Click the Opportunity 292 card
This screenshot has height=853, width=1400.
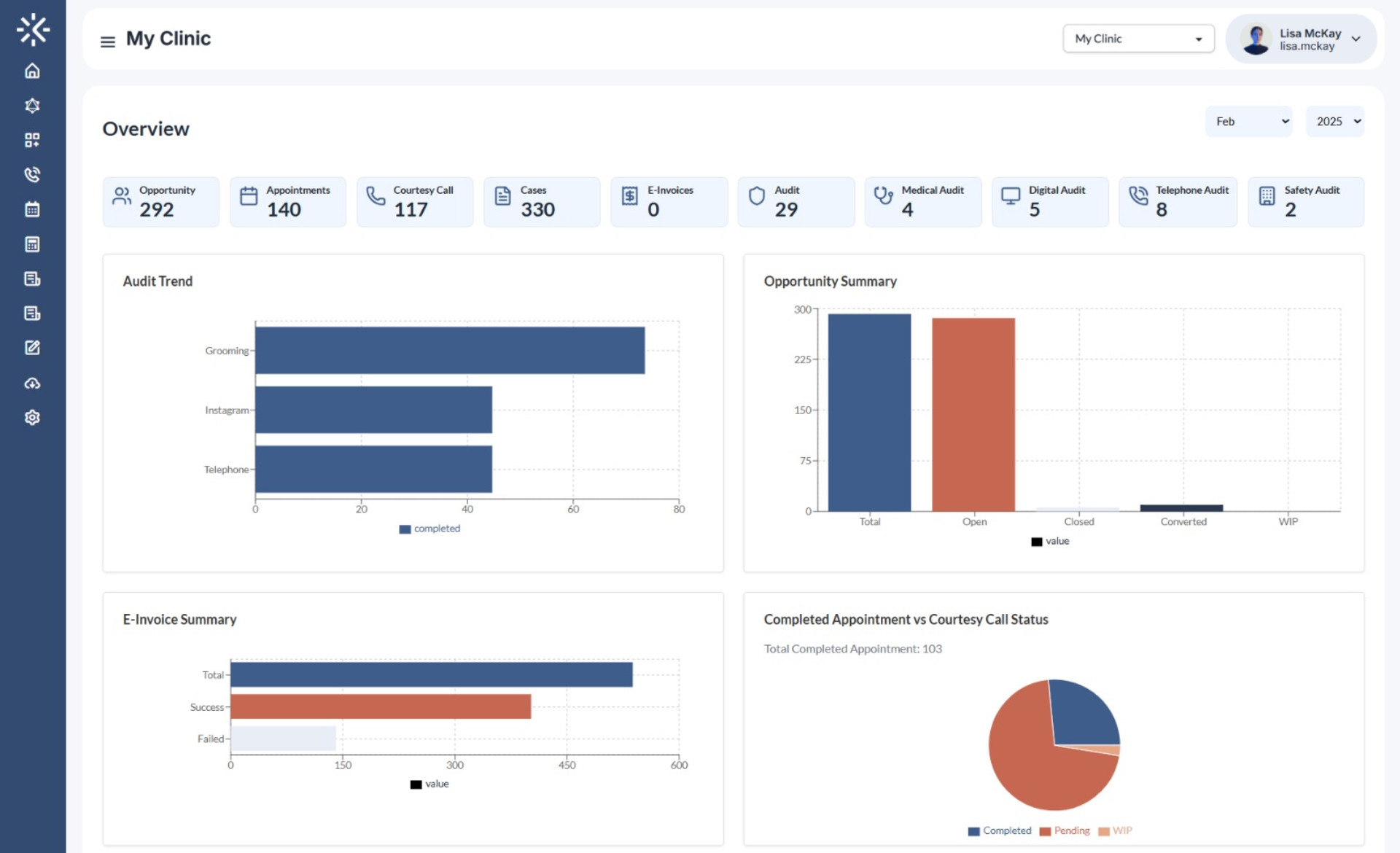[160, 201]
